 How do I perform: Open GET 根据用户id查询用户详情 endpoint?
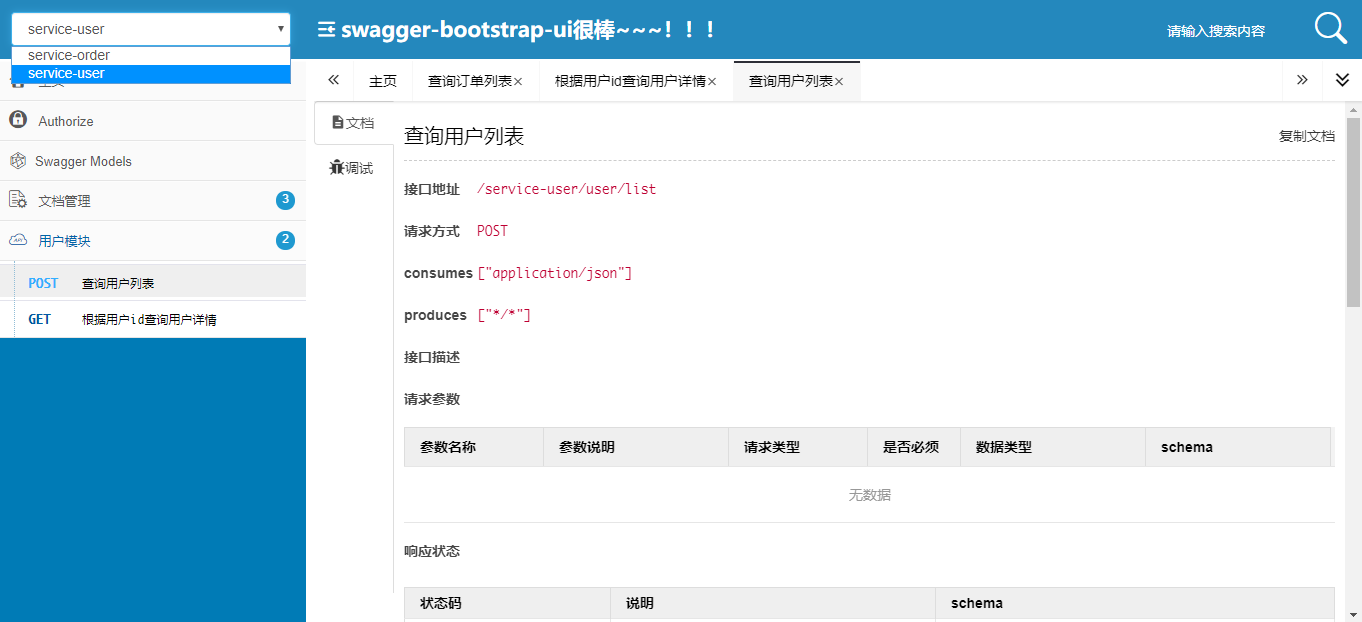tap(149, 320)
